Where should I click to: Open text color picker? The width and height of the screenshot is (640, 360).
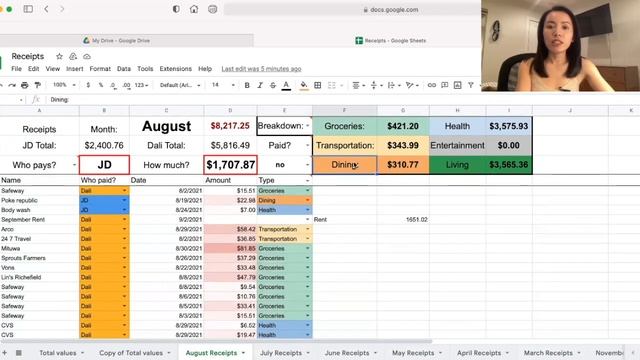(x=286, y=85)
